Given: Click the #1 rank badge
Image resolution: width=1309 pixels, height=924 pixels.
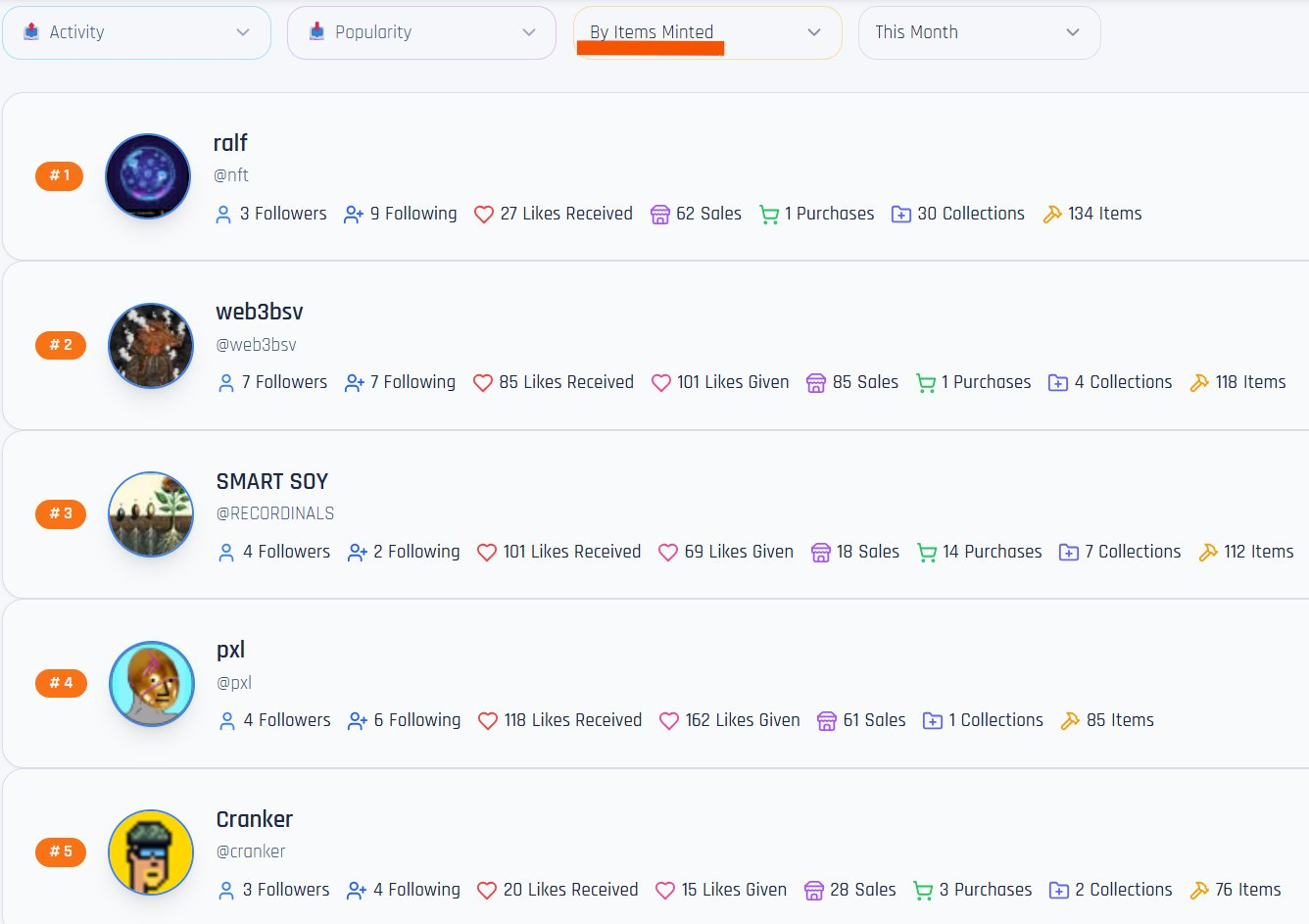Looking at the screenshot, I should [60, 175].
